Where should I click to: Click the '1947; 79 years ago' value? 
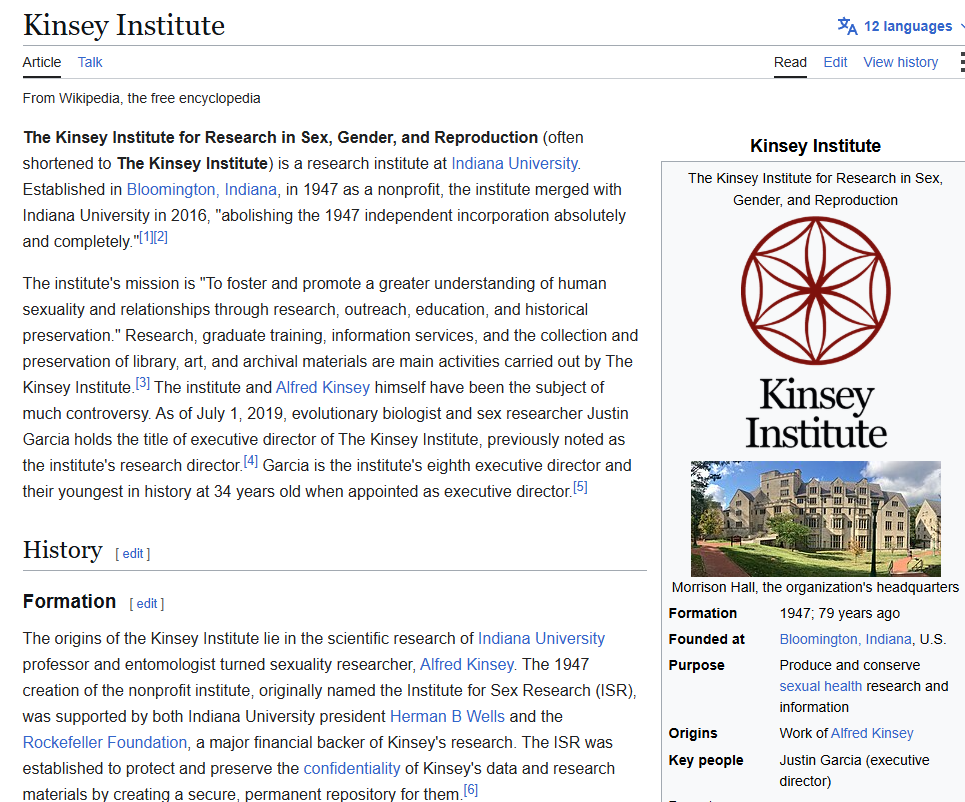(x=839, y=613)
